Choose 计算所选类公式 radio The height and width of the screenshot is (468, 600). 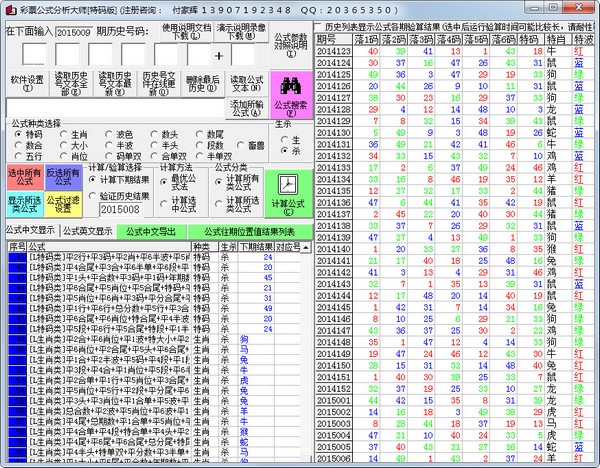pyautogui.click(x=218, y=204)
